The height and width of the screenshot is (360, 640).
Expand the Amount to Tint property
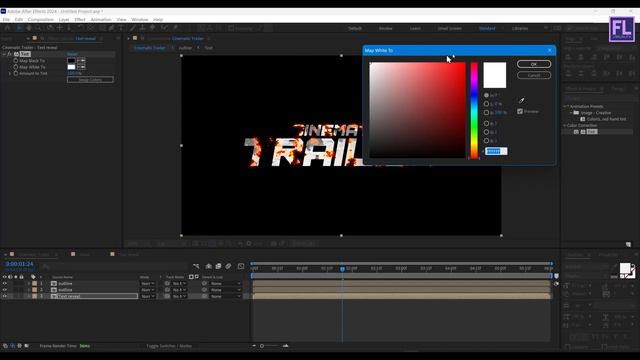10,73
